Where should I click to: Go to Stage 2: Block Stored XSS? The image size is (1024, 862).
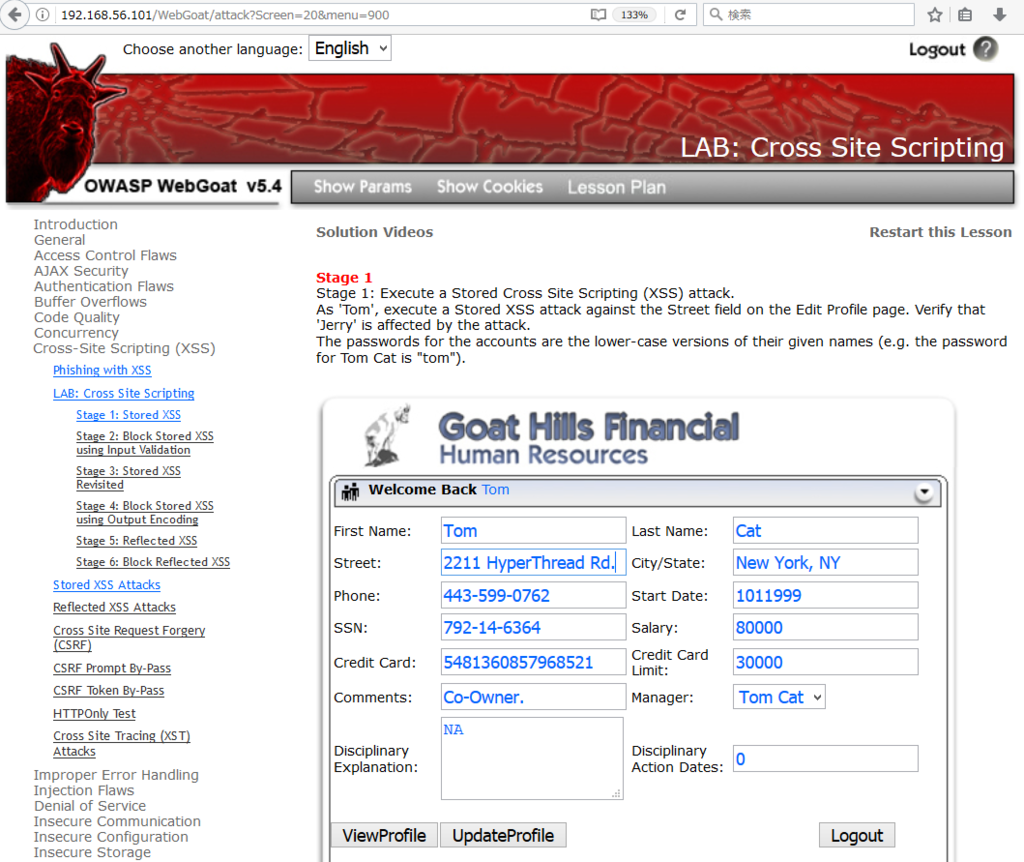point(144,443)
